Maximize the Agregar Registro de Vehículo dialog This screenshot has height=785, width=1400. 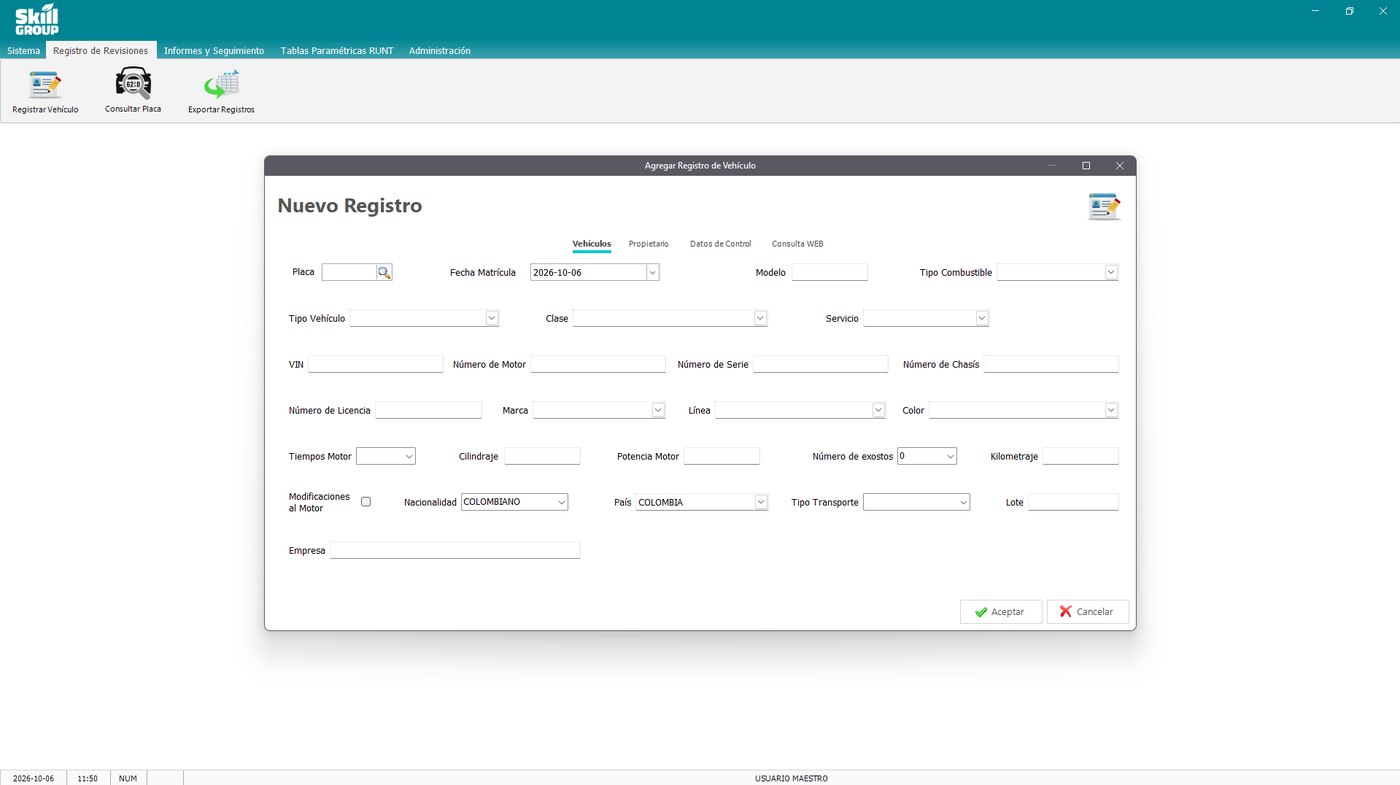tap(1086, 166)
